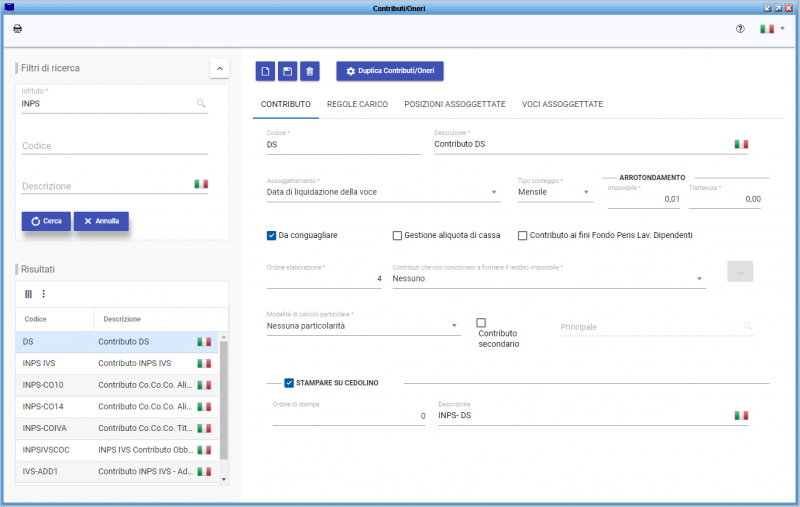Click the search magnifier in Istituto field
This screenshot has height=507, width=800.
point(201,103)
